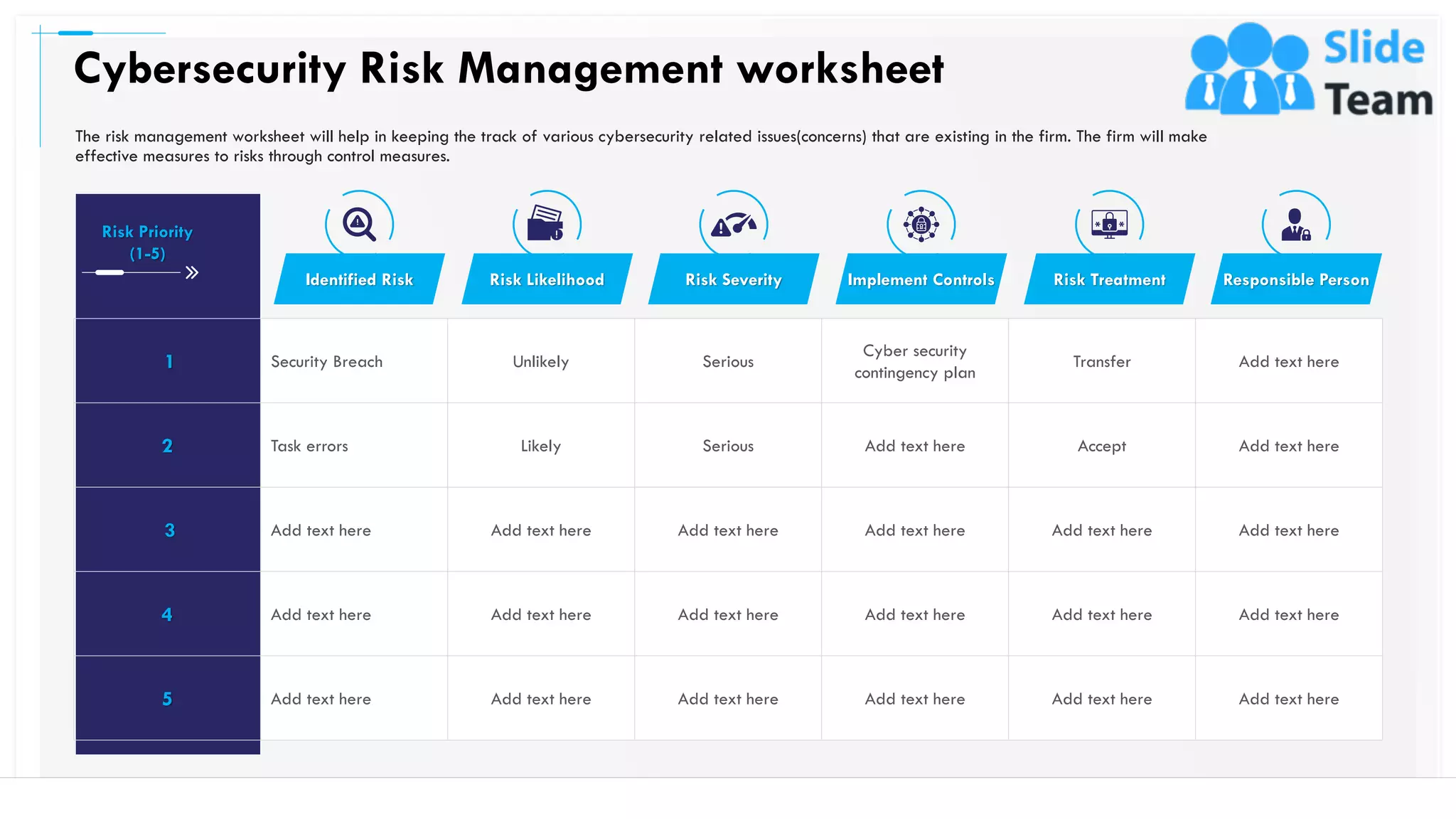The width and height of the screenshot is (1456, 819).
Task: Click the Implement Controls header banner
Action: 921,279
